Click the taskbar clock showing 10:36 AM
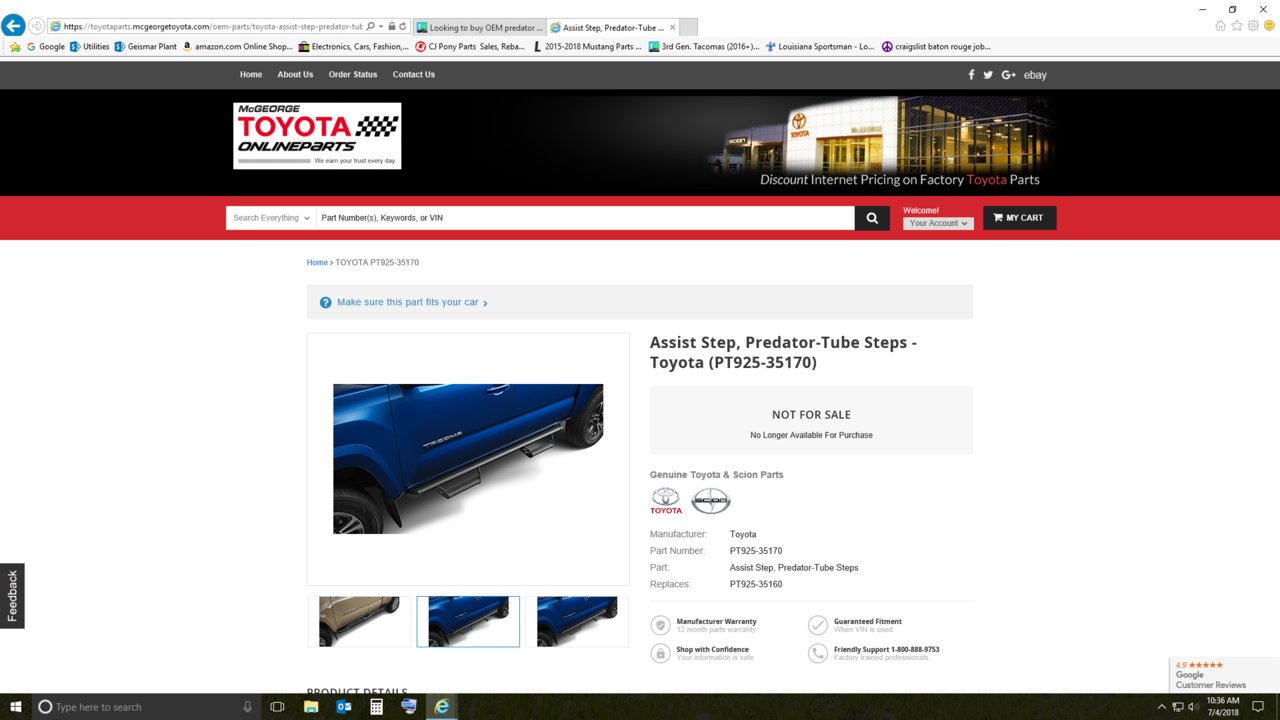 coord(1223,707)
